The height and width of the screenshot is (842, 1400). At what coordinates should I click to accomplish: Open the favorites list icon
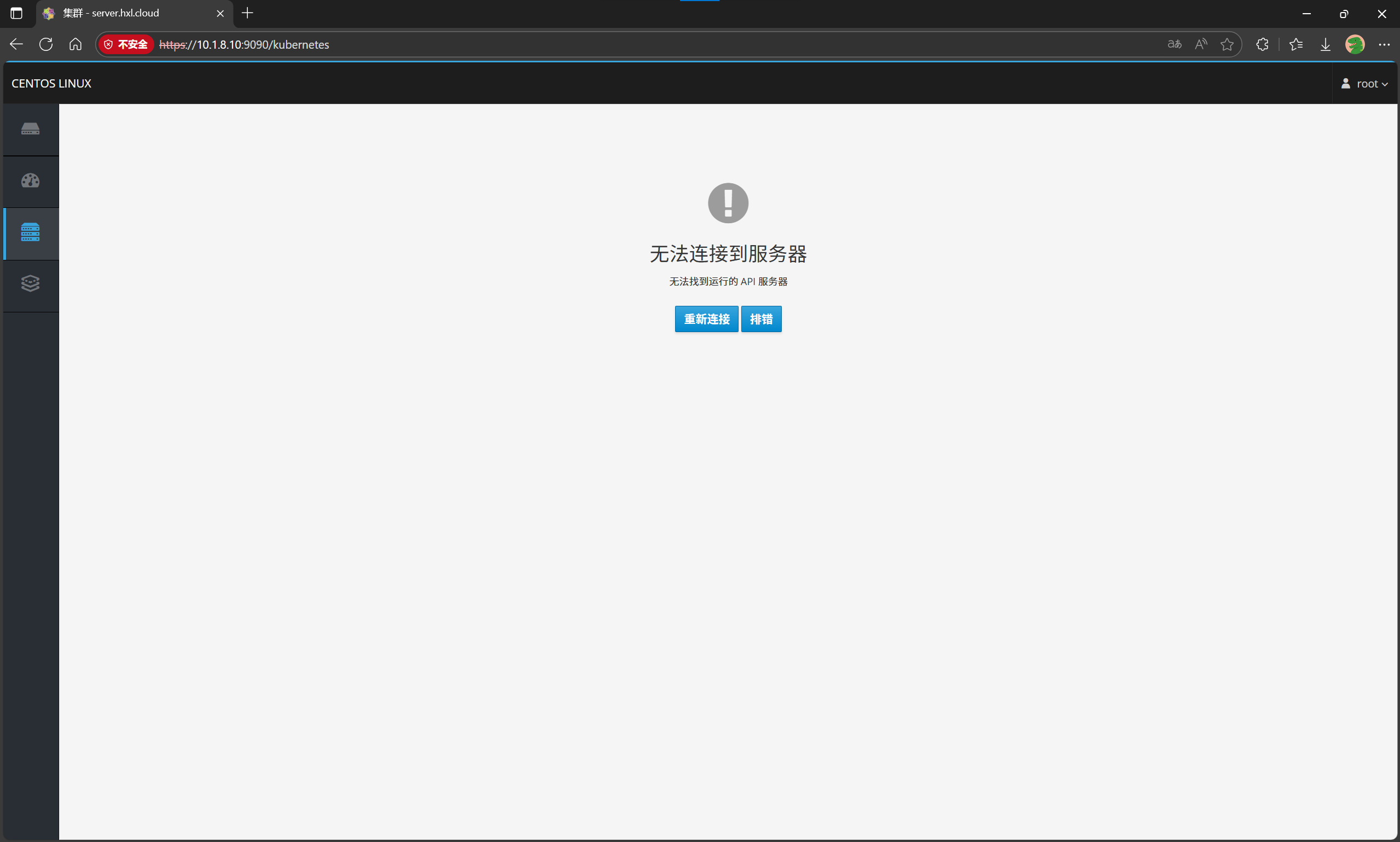[x=1296, y=44]
